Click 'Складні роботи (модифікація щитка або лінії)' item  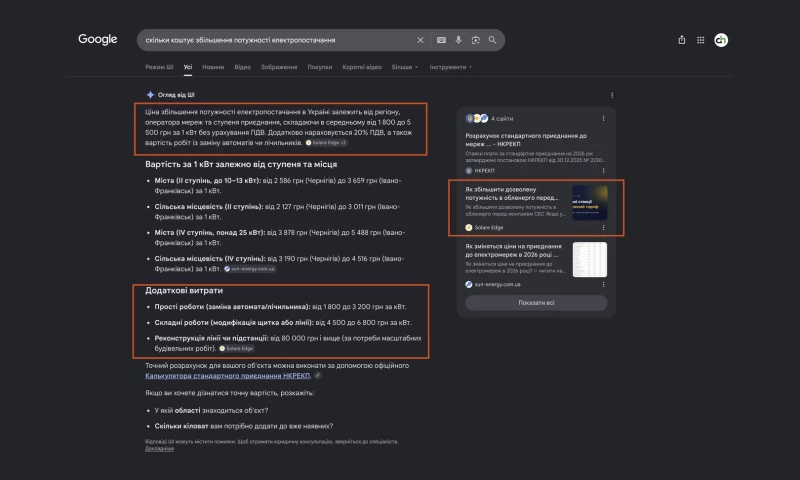[283, 322]
